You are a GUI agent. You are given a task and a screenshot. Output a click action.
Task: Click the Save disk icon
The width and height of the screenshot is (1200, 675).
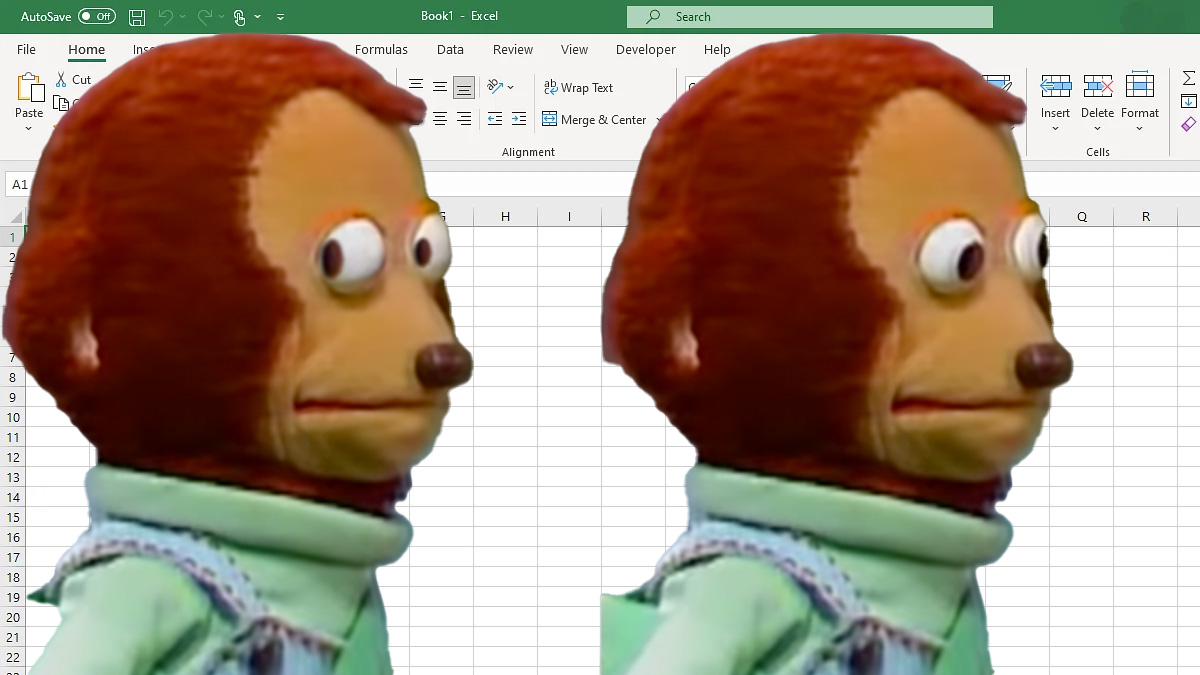(137, 17)
